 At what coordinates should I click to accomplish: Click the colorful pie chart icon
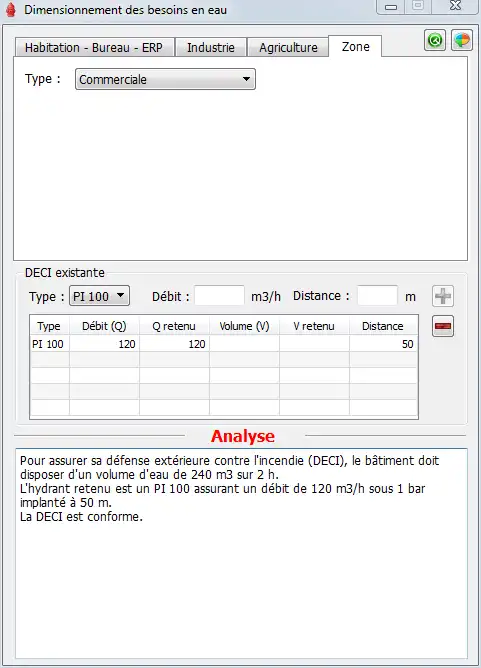coord(462,40)
